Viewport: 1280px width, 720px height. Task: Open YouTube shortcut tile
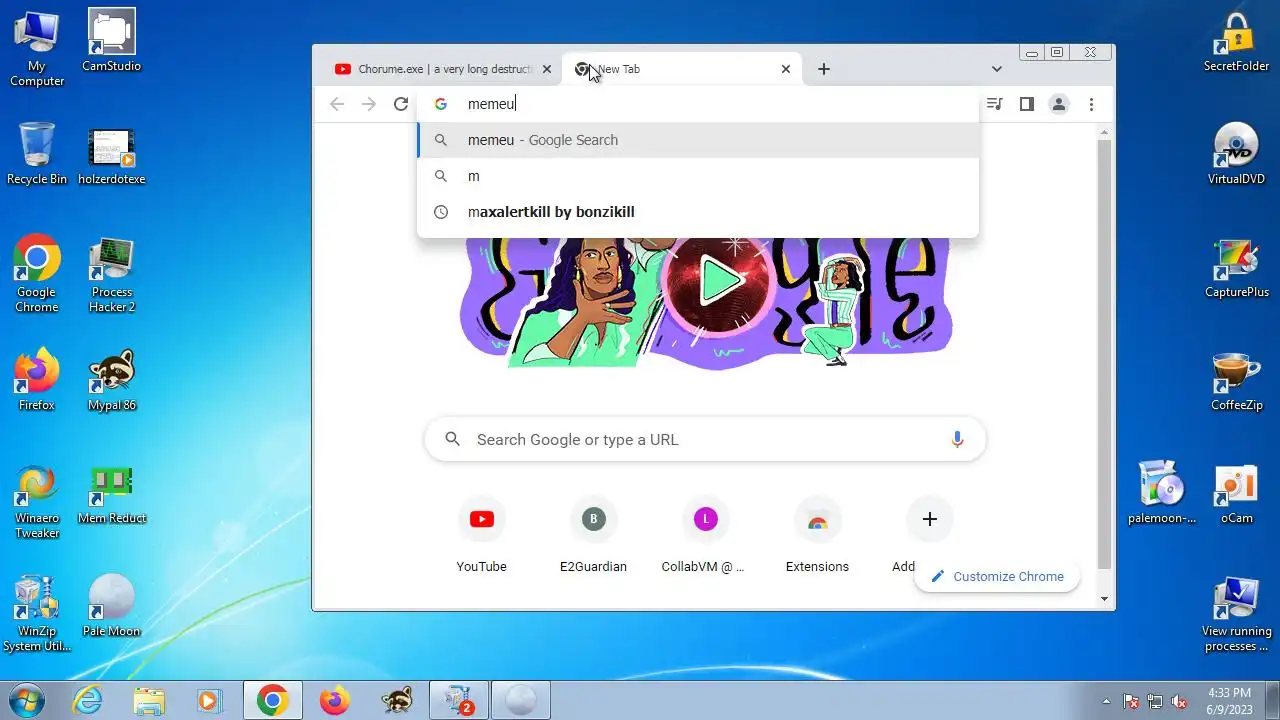[481, 537]
